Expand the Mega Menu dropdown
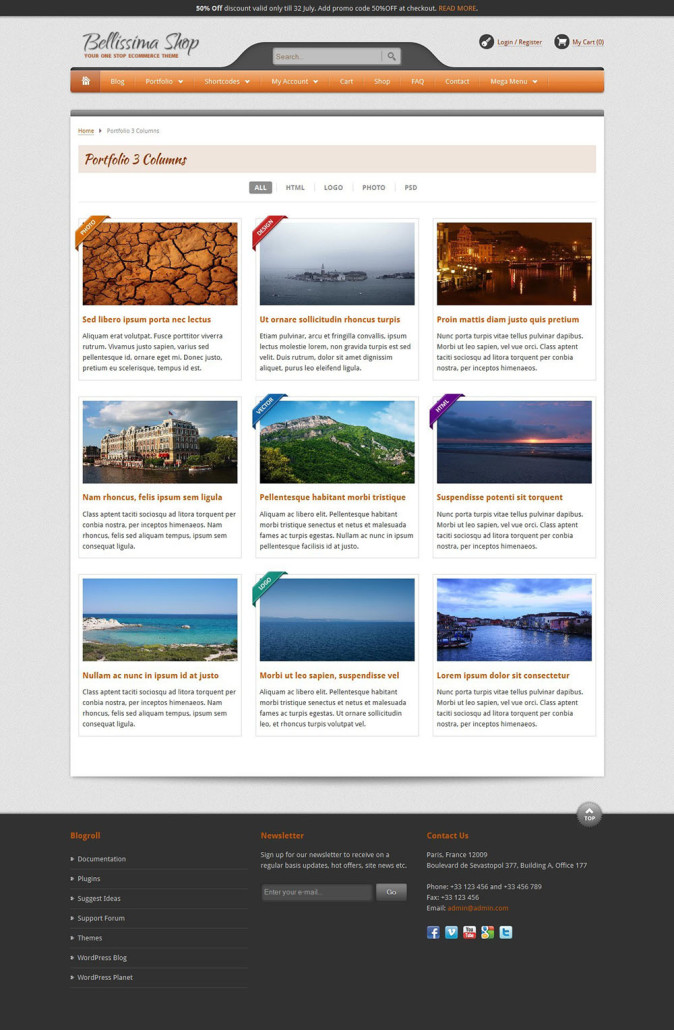This screenshot has width=674, height=1030. 514,81
